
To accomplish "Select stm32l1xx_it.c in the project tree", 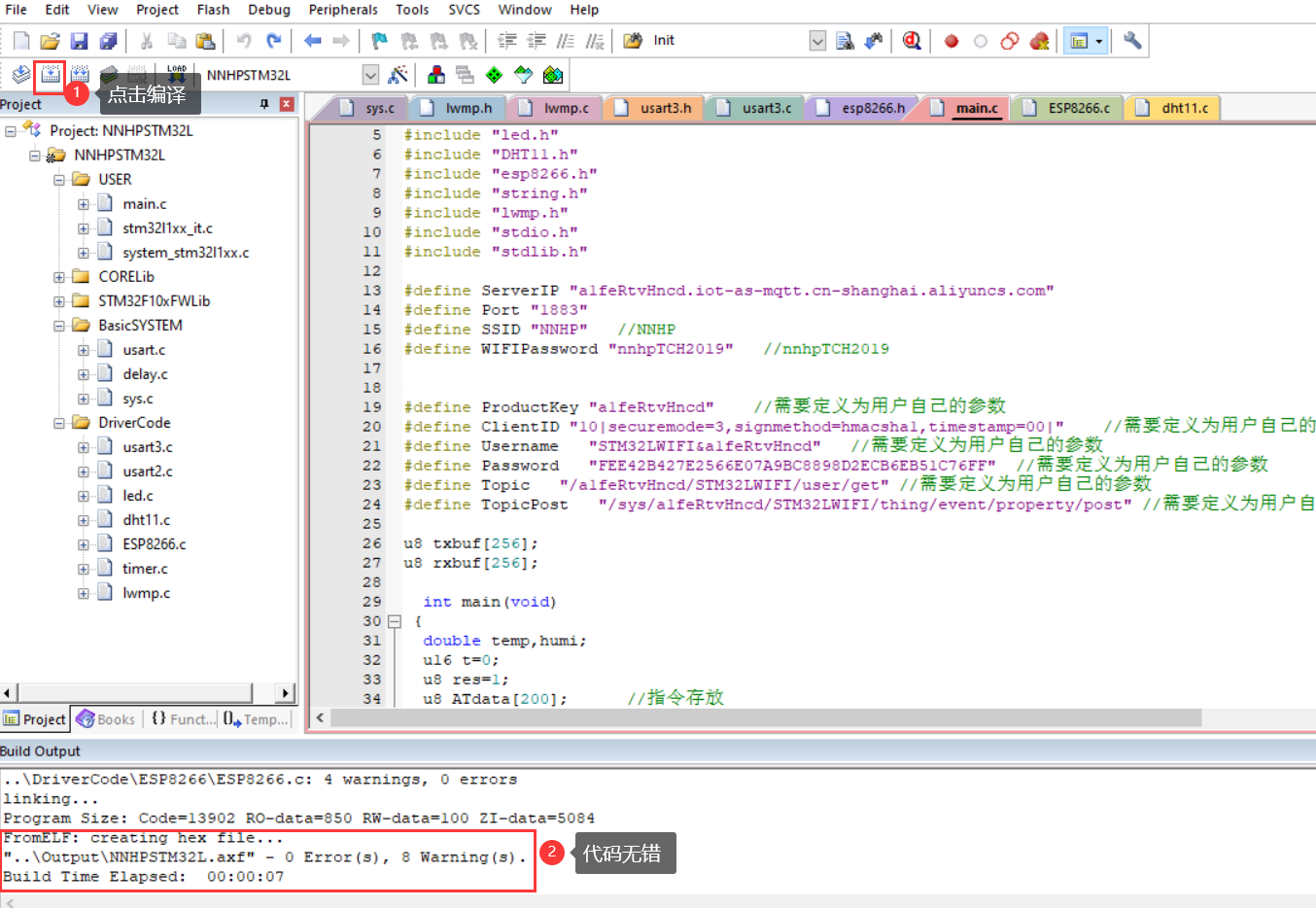I will 167,228.
